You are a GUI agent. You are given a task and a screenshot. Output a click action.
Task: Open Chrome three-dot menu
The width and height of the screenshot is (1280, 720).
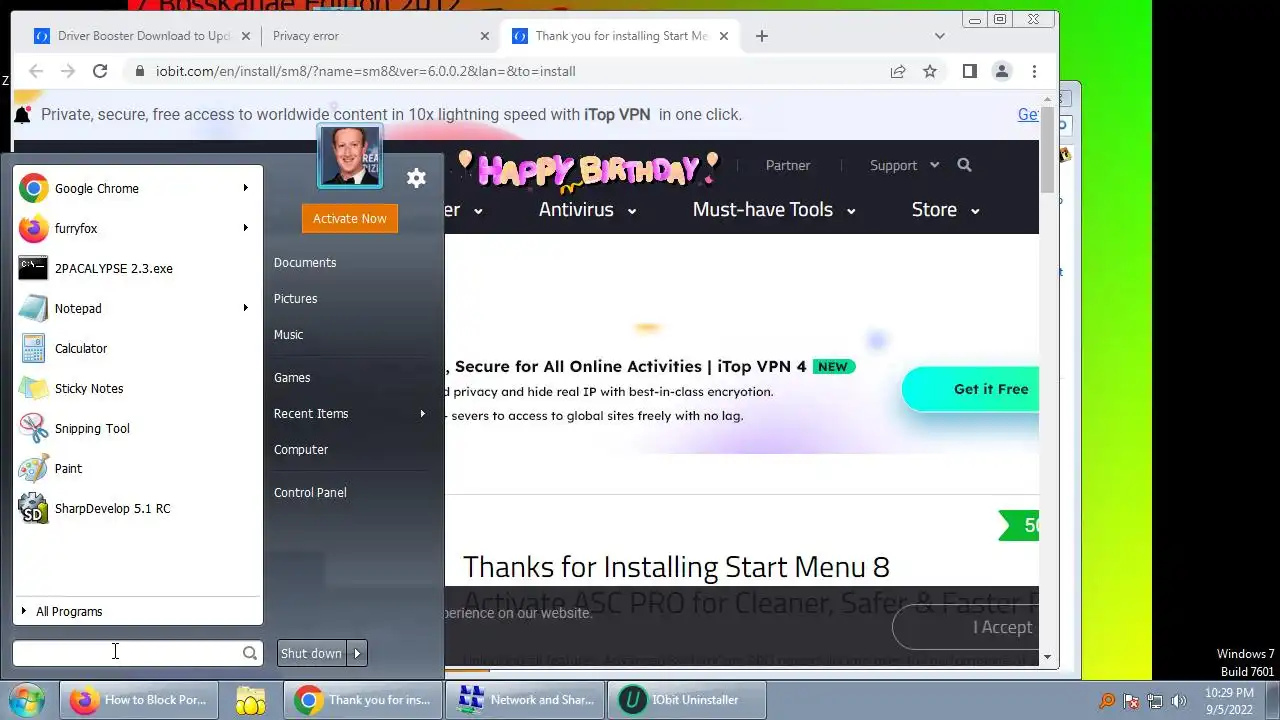[x=1034, y=71]
